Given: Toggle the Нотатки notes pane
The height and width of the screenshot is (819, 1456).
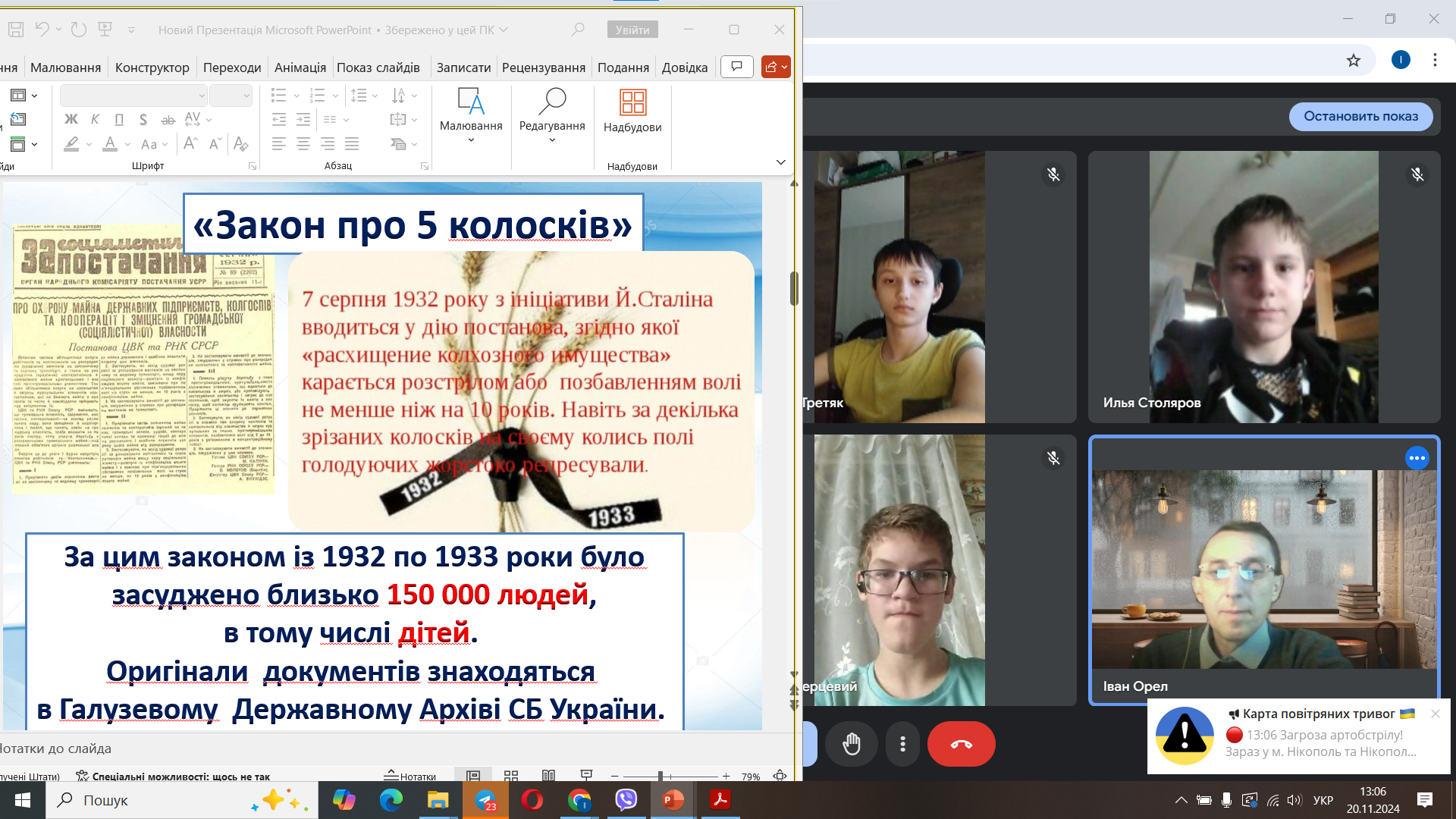Looking at the screenshot, I should click(410, 776).
